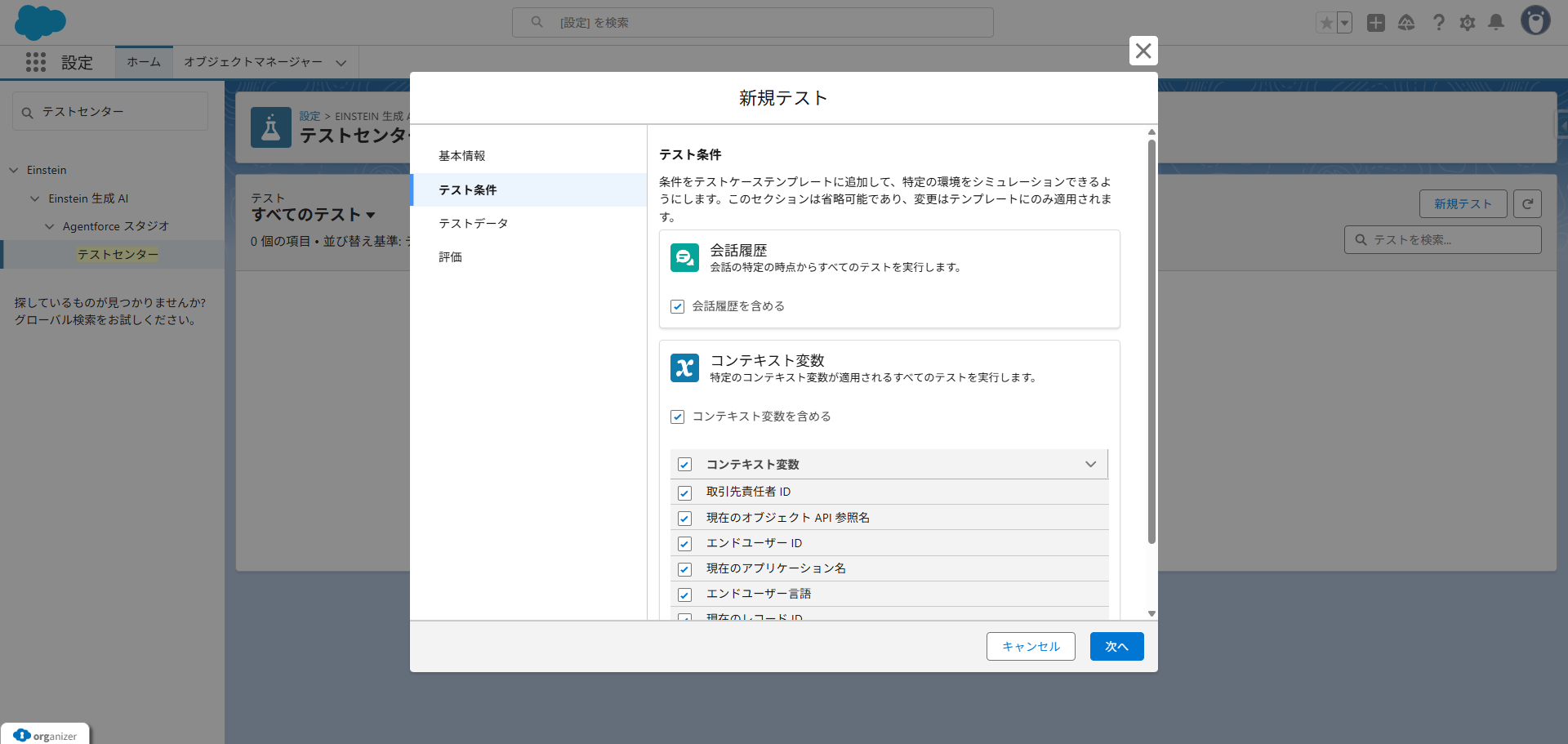
Task: Select テスト条件 step in dialog
Action: (x=528, y=189)
